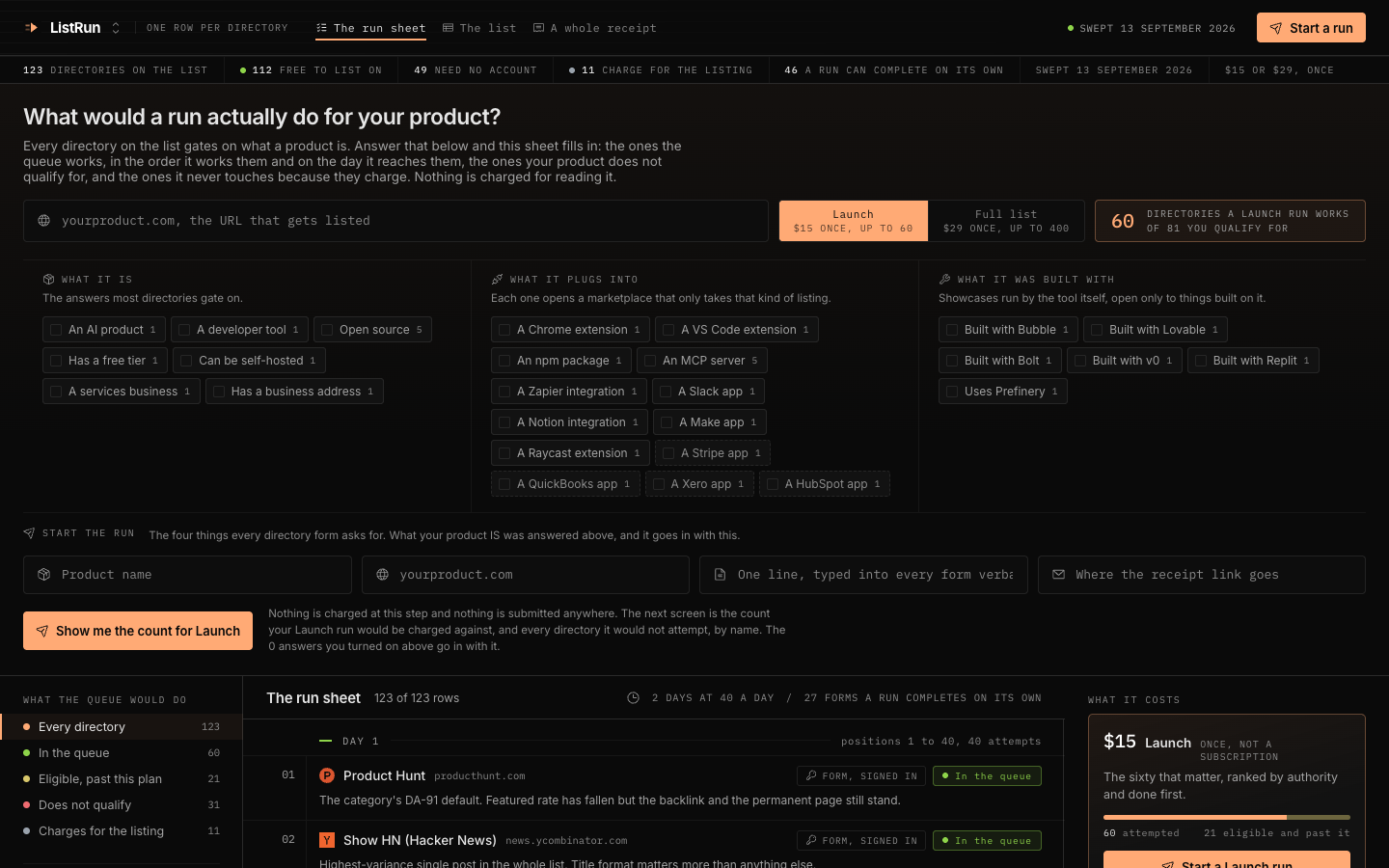1389x868 pixels.
Task: Tick A Slack app checkbox
Action: point(666,392)
